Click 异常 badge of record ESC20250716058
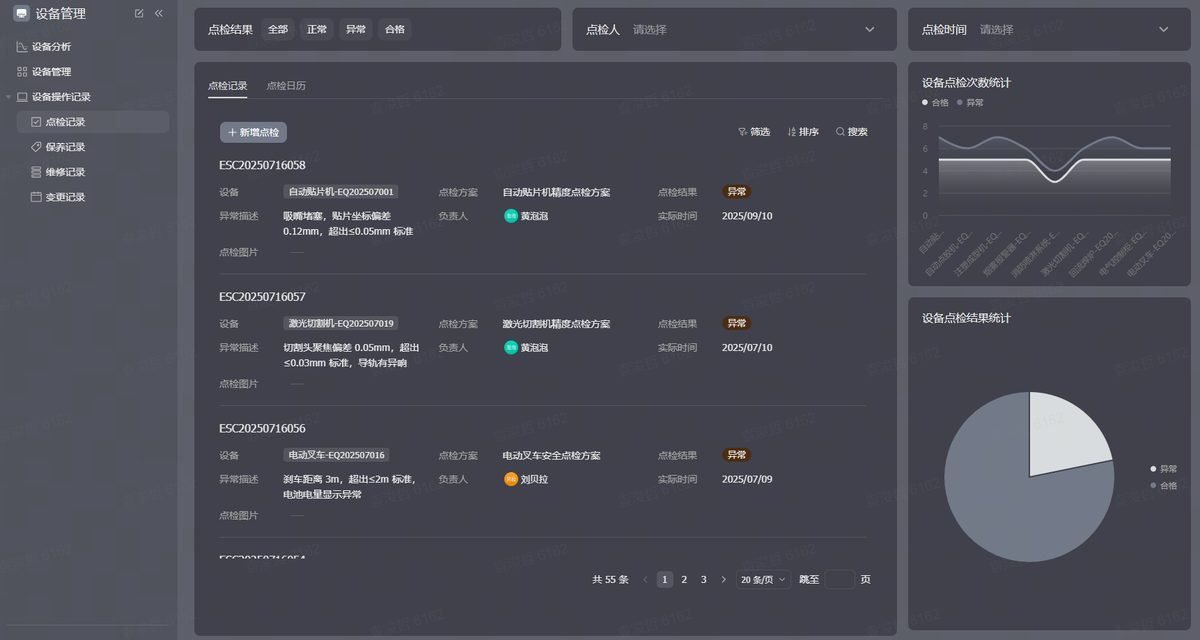Image resolution: width=1200 pixels, height=640 pixels. click(x=736, y=192)
